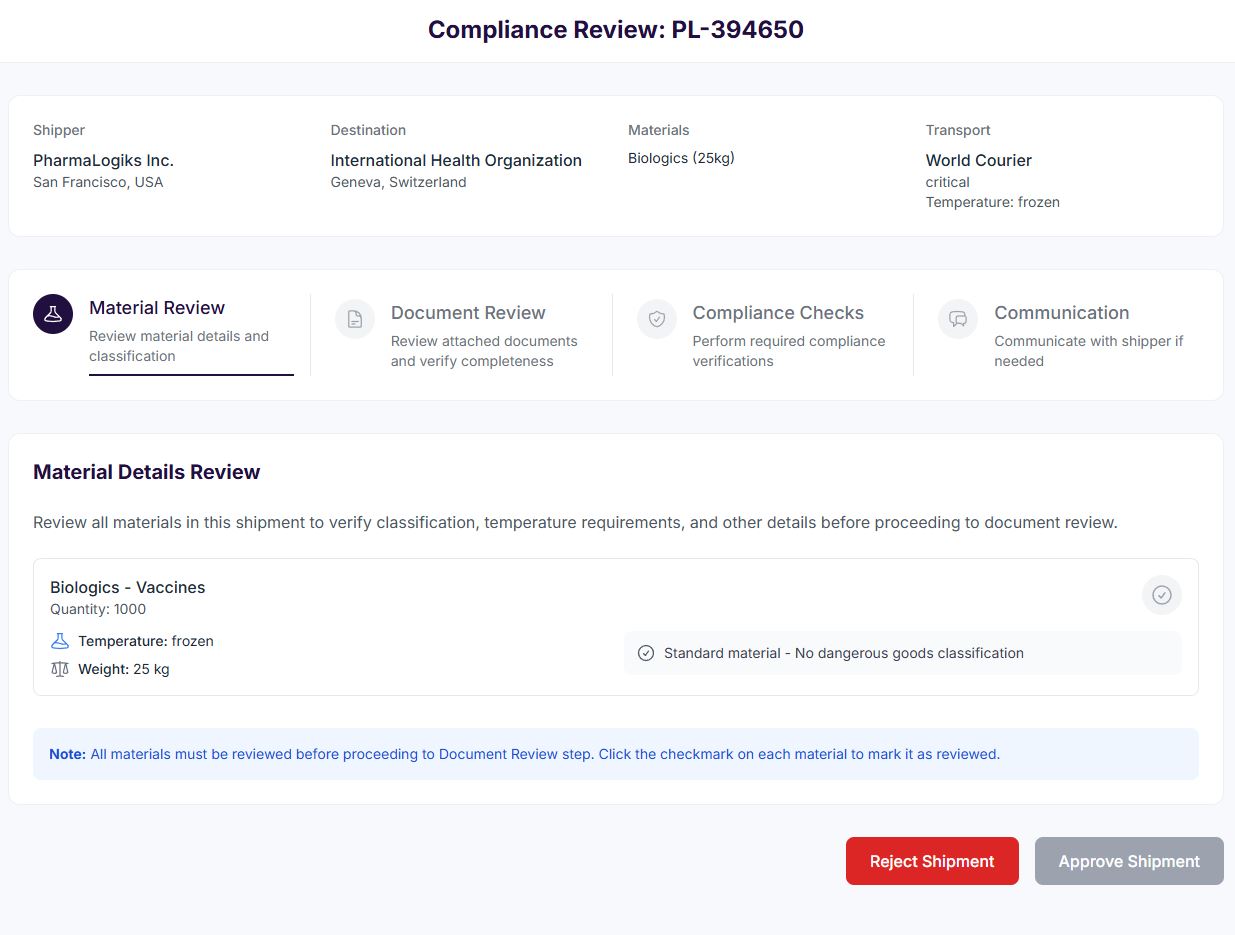Click 'San Francisco, USA' location text
Screen dimensions: 1235x935
coord(98,182)
